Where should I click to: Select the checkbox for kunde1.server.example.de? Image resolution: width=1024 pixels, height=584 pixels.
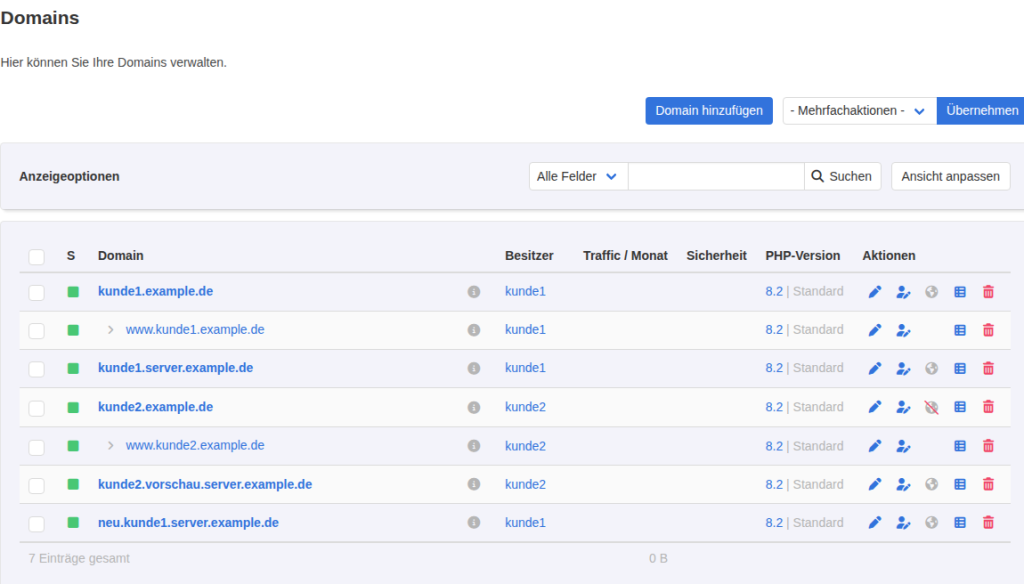click(x=37, y=369)
